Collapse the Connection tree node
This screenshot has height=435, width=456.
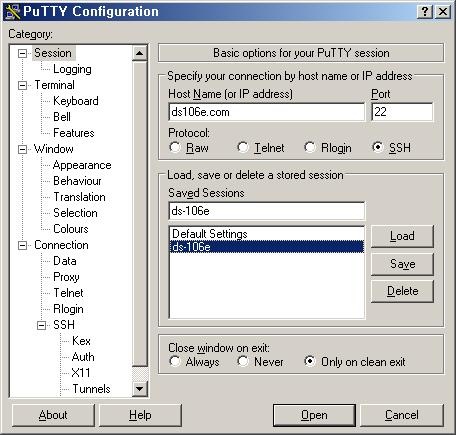pyautogui.click(x=22, y=245)
